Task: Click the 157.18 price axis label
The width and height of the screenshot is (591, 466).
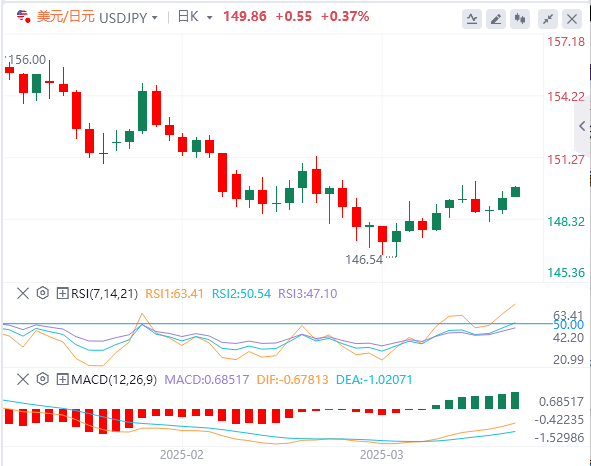Action: pos(566,41)
